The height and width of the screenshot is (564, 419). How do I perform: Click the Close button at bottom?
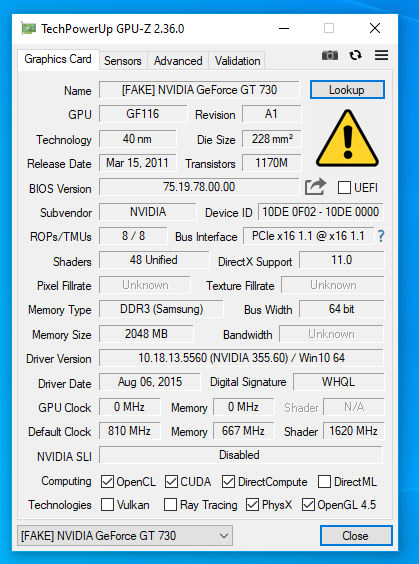(356, 536)
